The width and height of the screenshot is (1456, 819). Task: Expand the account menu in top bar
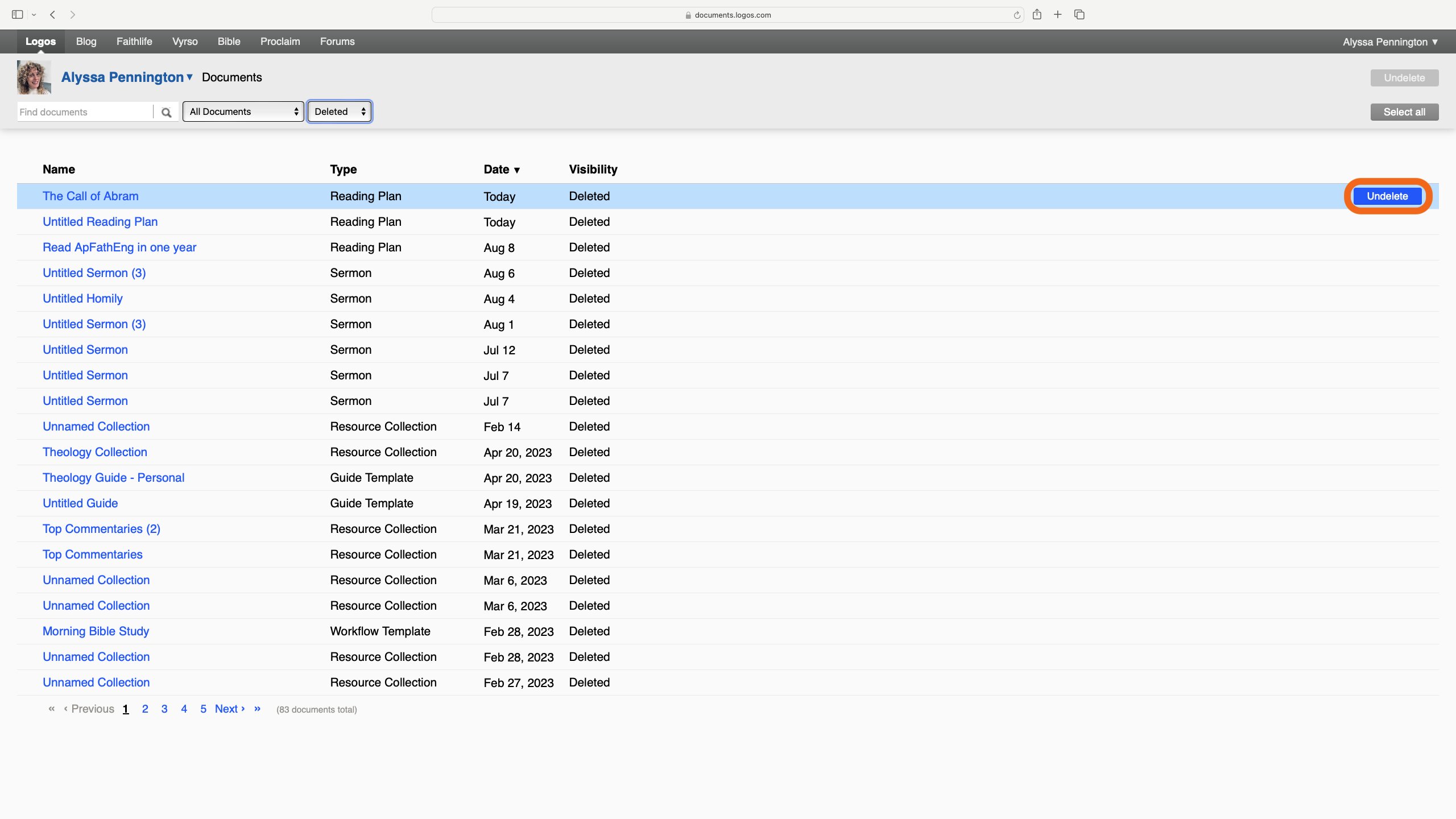(1390, 42)
